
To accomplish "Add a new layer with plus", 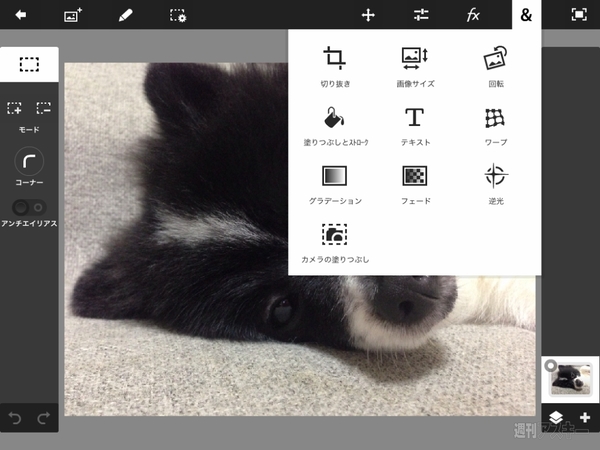I will pyautogui.click(x=585, y=417).
